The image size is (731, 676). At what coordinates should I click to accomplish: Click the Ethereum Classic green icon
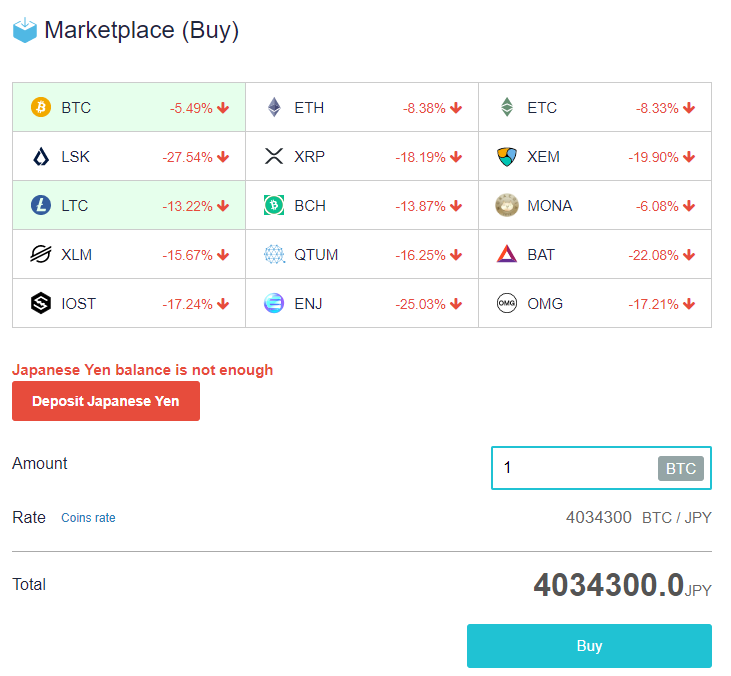[x=507, y=107]
